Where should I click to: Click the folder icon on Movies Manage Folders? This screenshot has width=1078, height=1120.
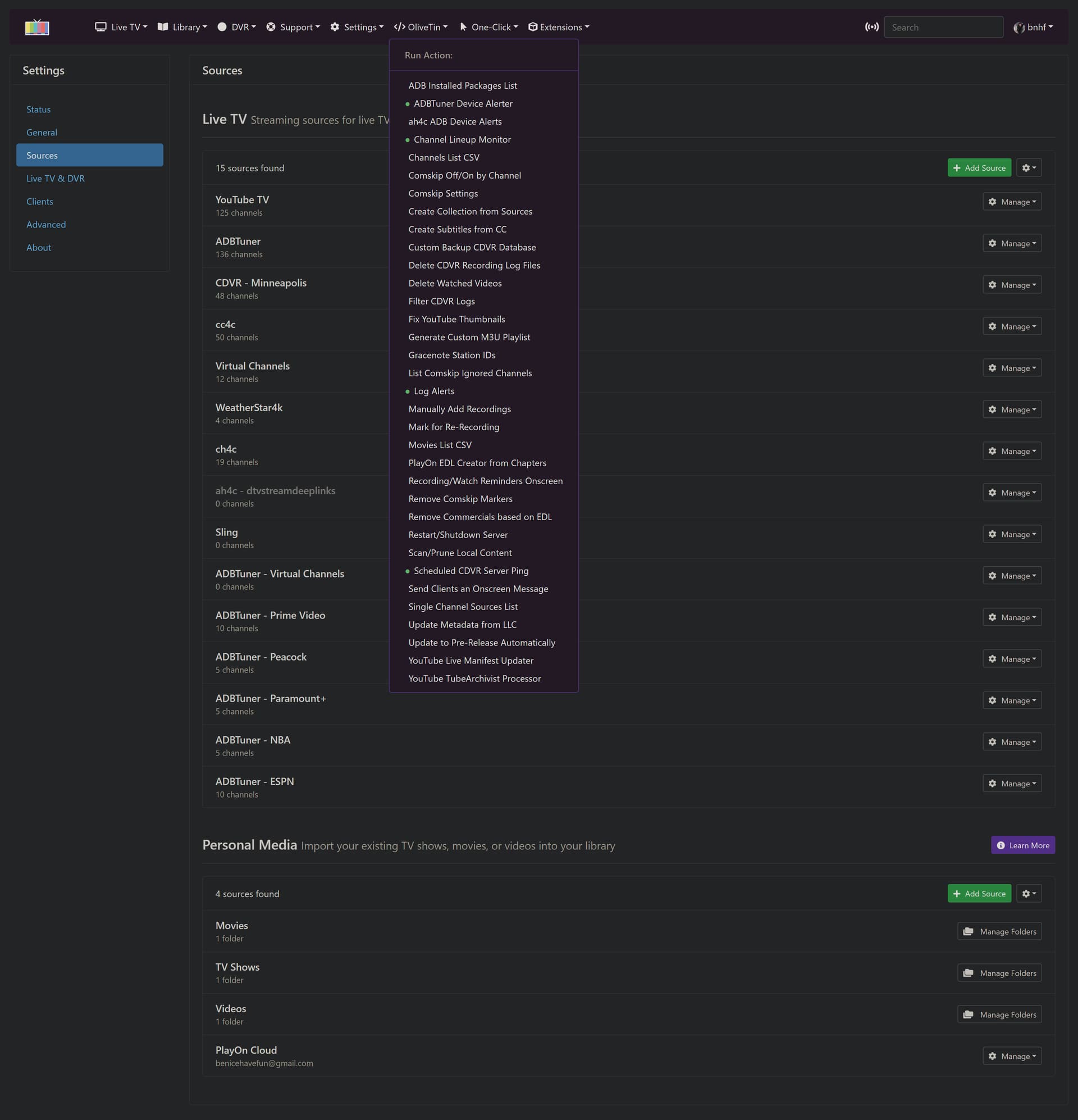(968, 931)
